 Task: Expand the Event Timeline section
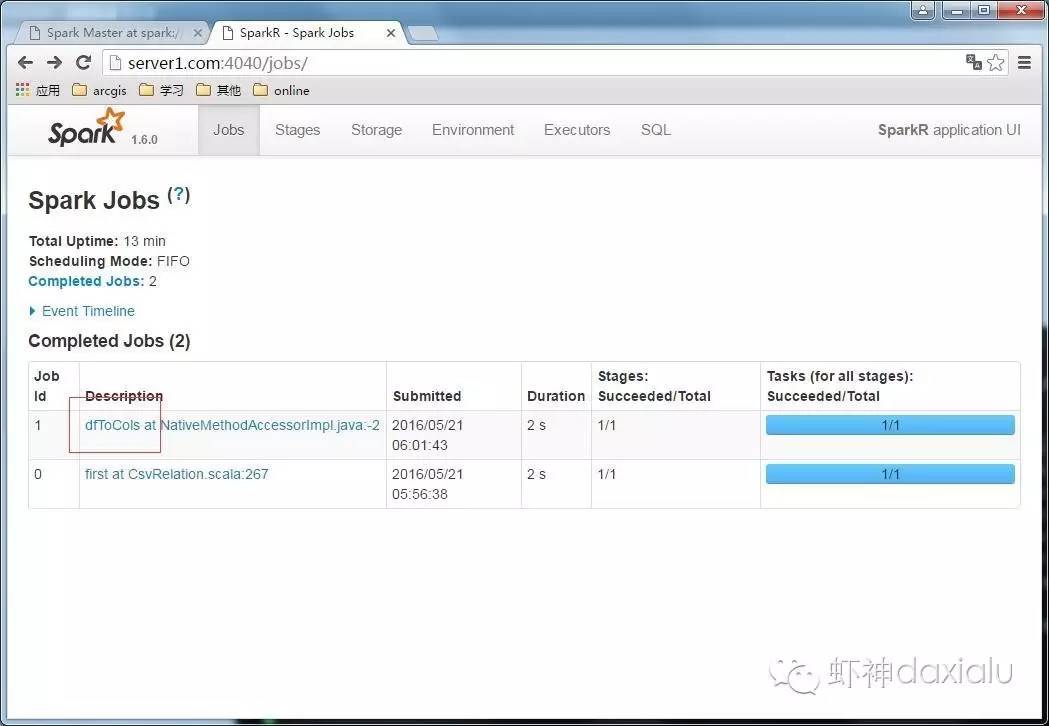click(82, 311)
